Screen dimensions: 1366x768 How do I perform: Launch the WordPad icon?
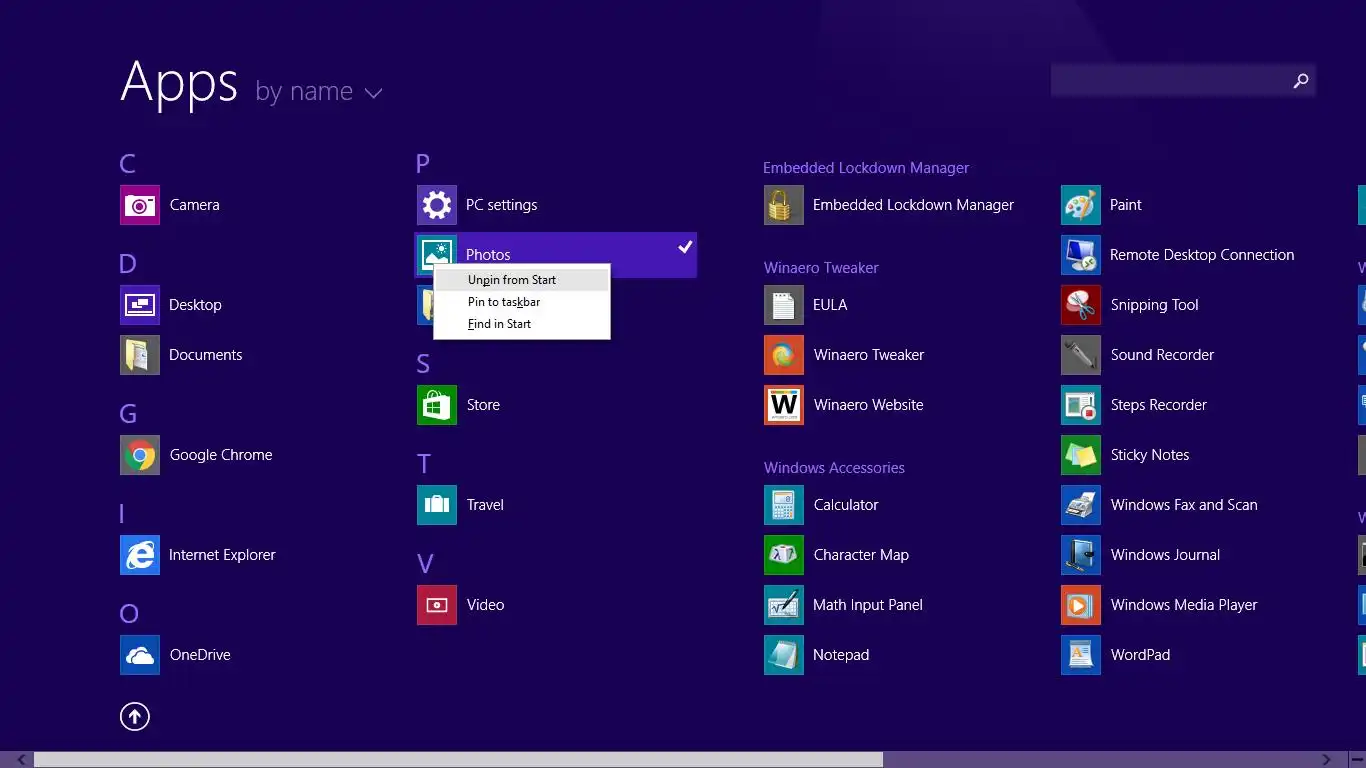(1081, 655)
